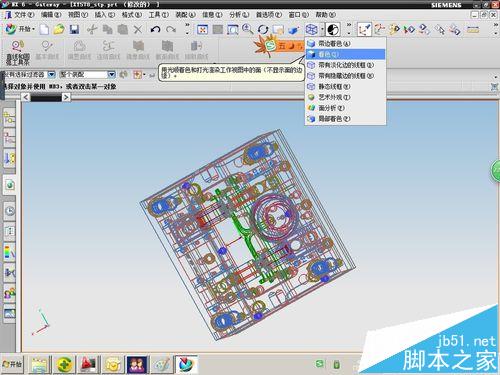Choose 静态线框 static wireframe
Viewport: 500px width, 375px height.
(345, 86)
